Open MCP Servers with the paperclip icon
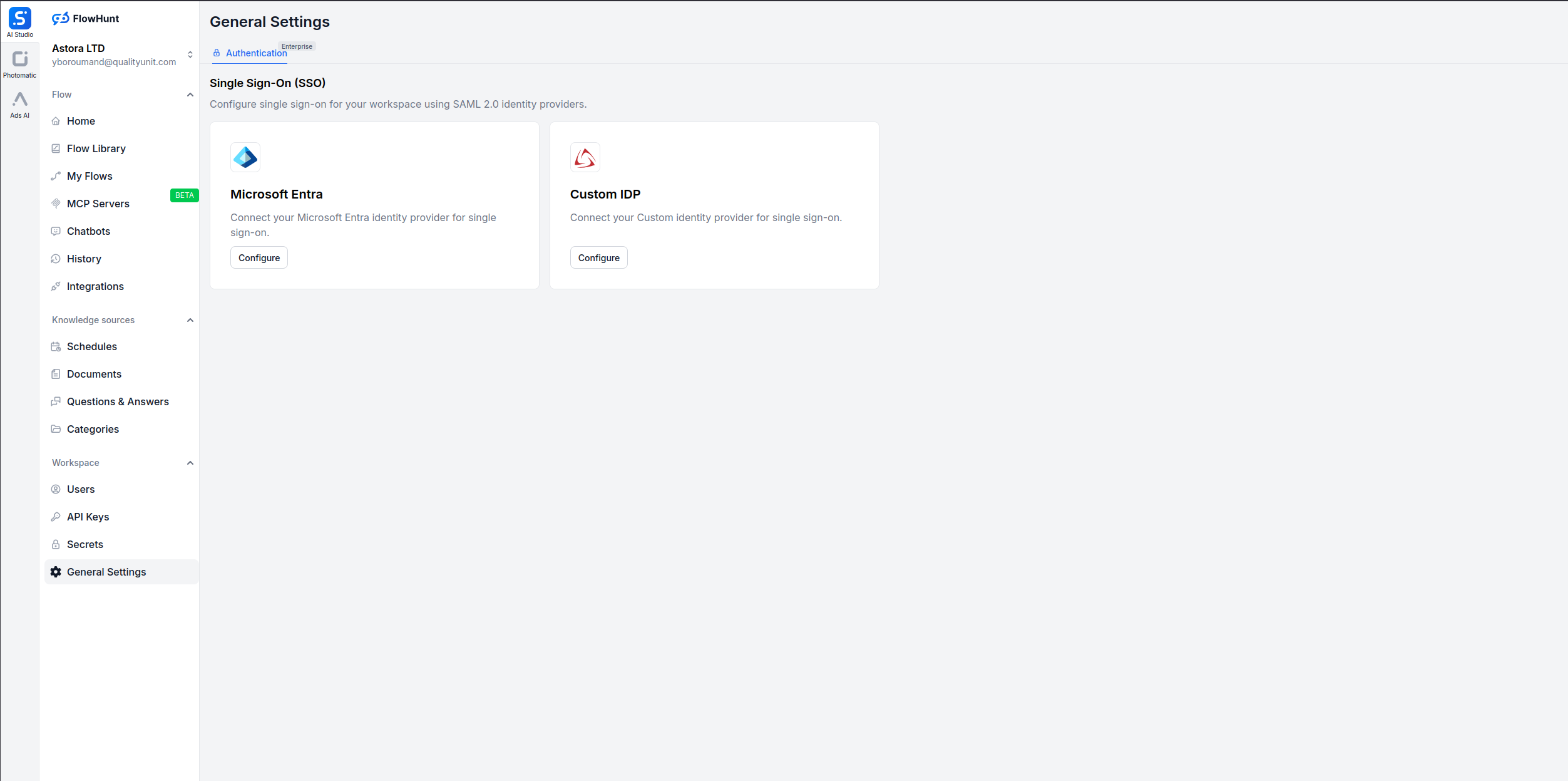The height and width of the screenshot is (781, 1568). [56, 204]
